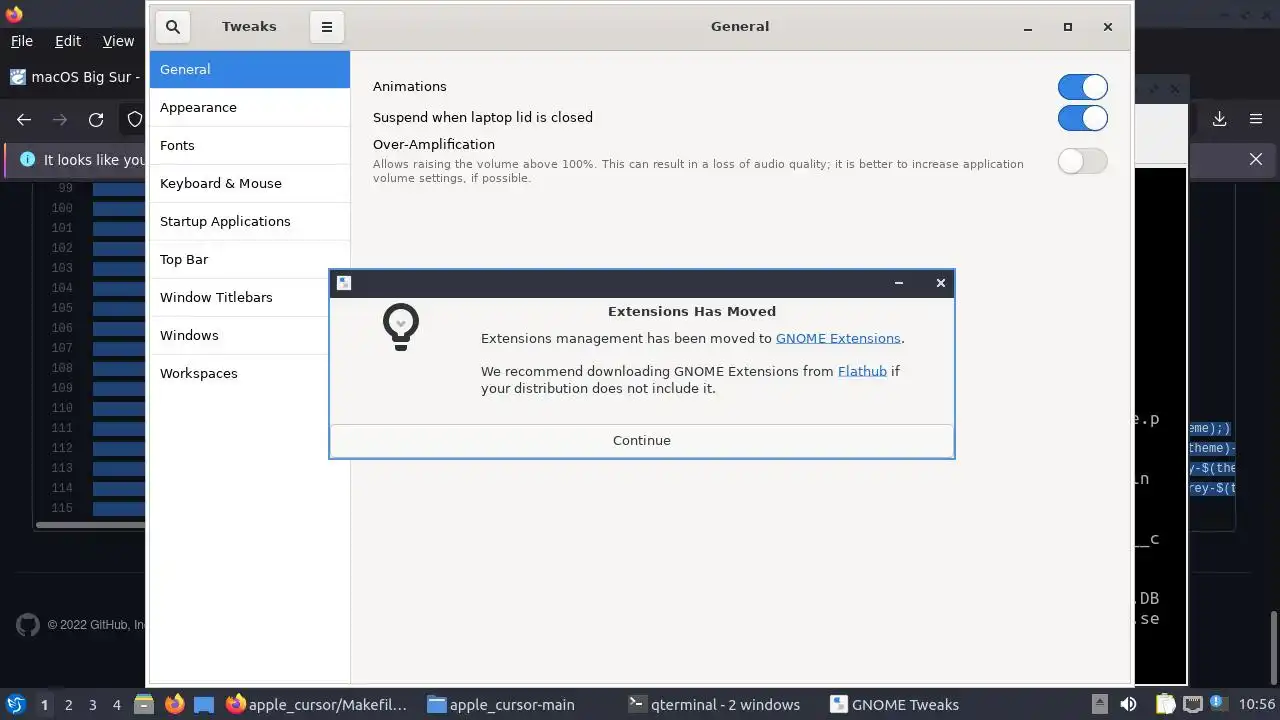Screen dimensions: 1280x720
Task: Follow the GNOME Extensions link
Action: 838,338
